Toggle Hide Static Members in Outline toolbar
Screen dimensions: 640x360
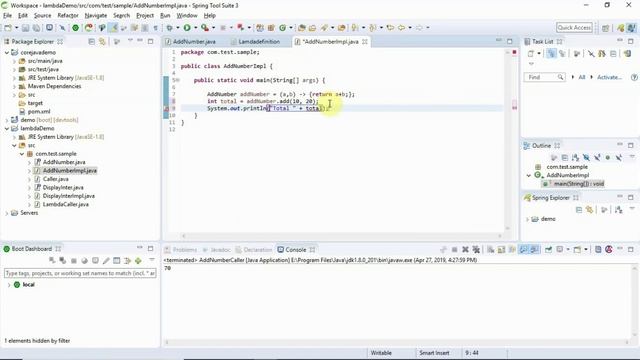point(597,158)
